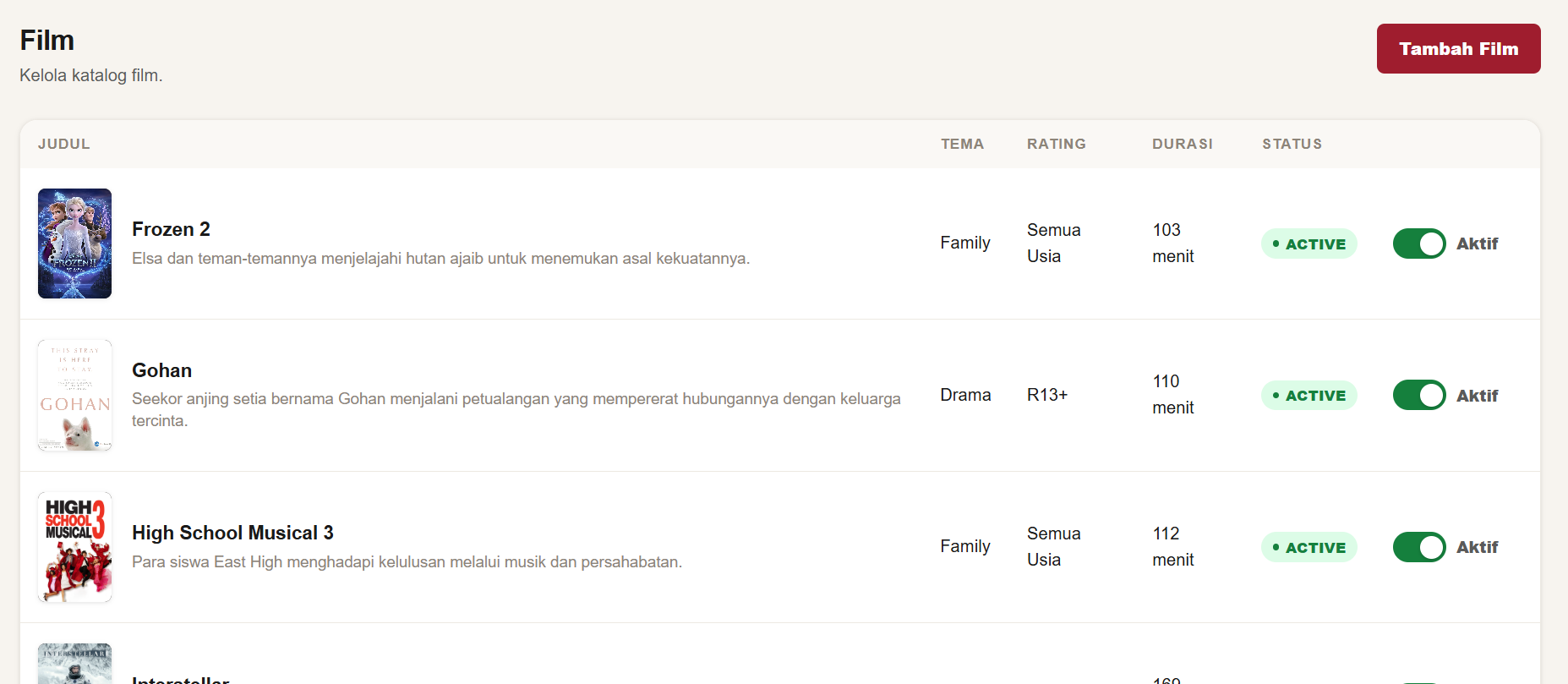Click the Film page heading
The width and height of the screenshot is (1568, 684).
(47, 40)
